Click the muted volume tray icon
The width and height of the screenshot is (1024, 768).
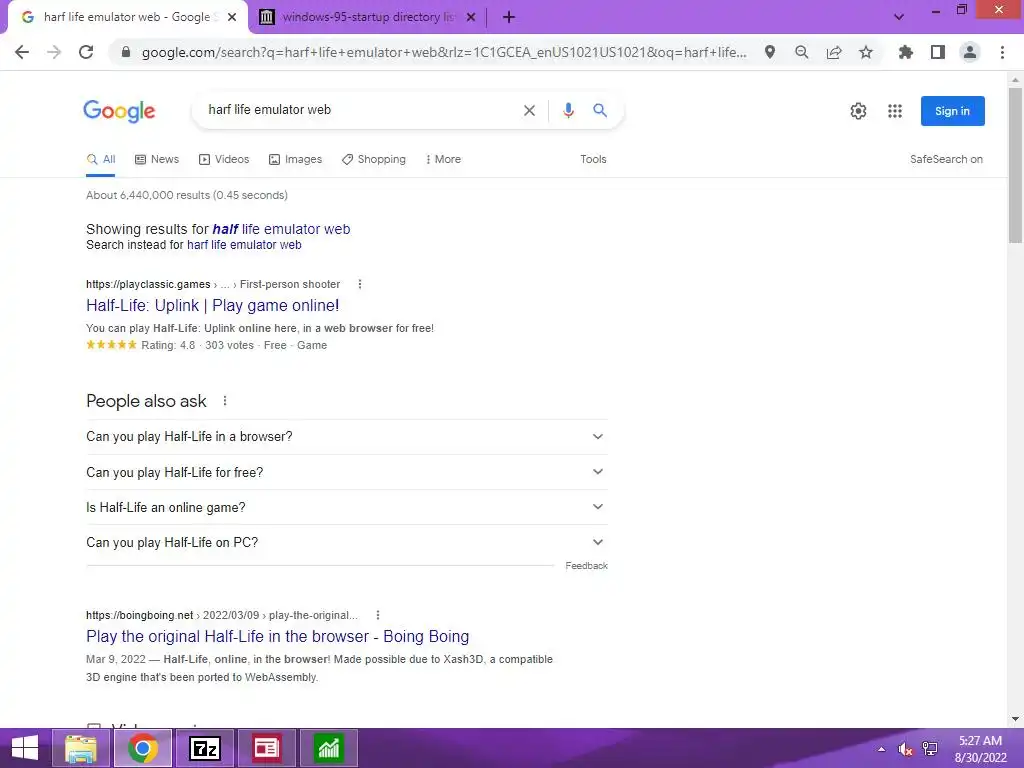pos(905,749)
